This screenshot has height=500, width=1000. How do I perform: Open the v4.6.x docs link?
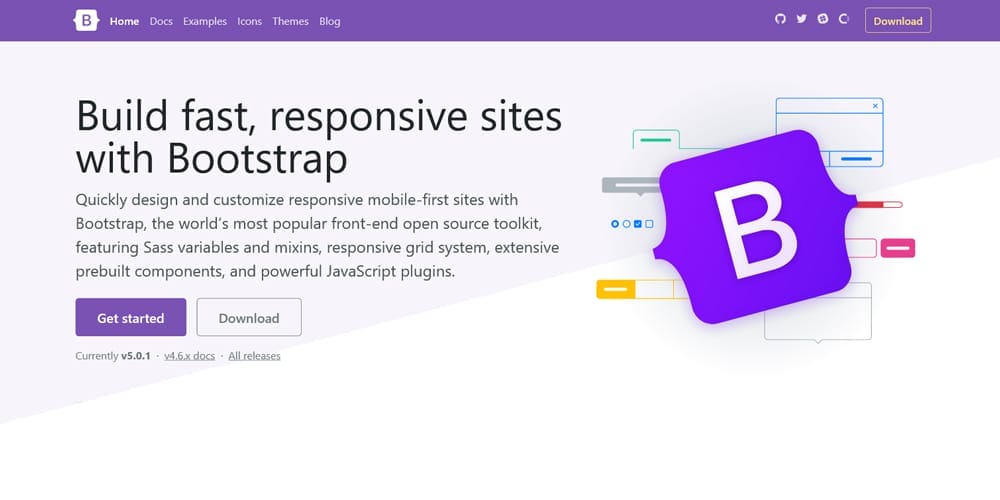click(x=189, y=356)
